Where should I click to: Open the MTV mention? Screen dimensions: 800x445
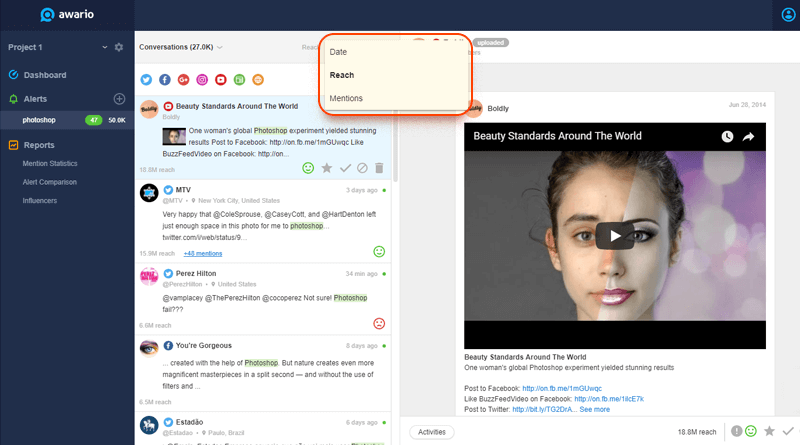(263, 221)
